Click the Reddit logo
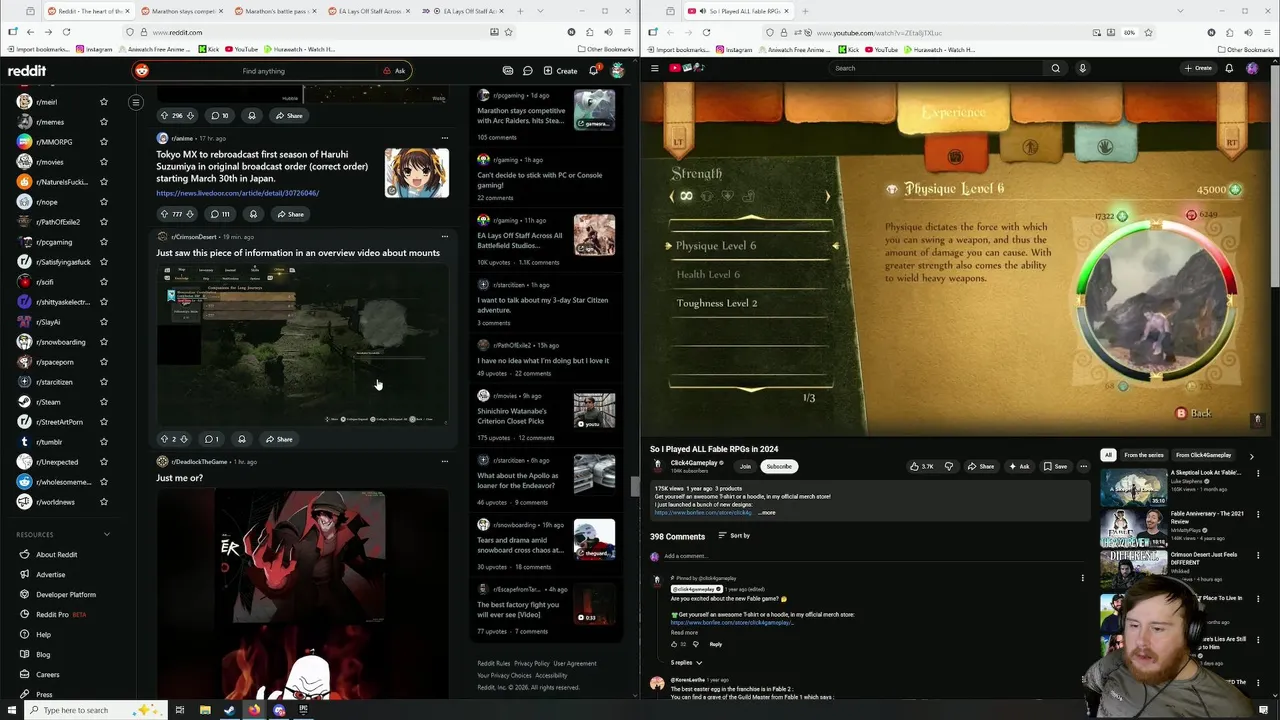 click(x=27, y=71)
